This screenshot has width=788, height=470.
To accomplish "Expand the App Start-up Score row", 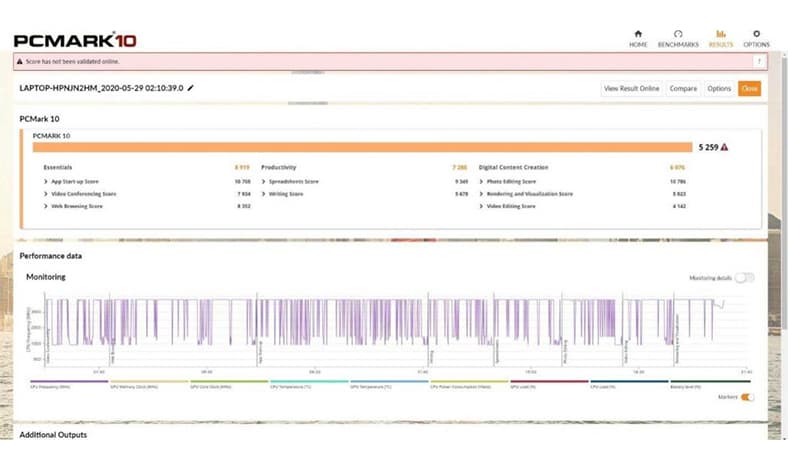I will [46, 181].
